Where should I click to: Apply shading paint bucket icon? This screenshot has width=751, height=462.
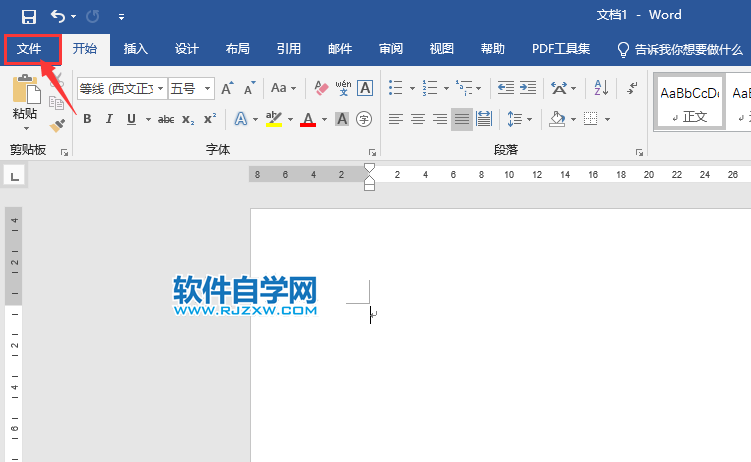point(557,119)
